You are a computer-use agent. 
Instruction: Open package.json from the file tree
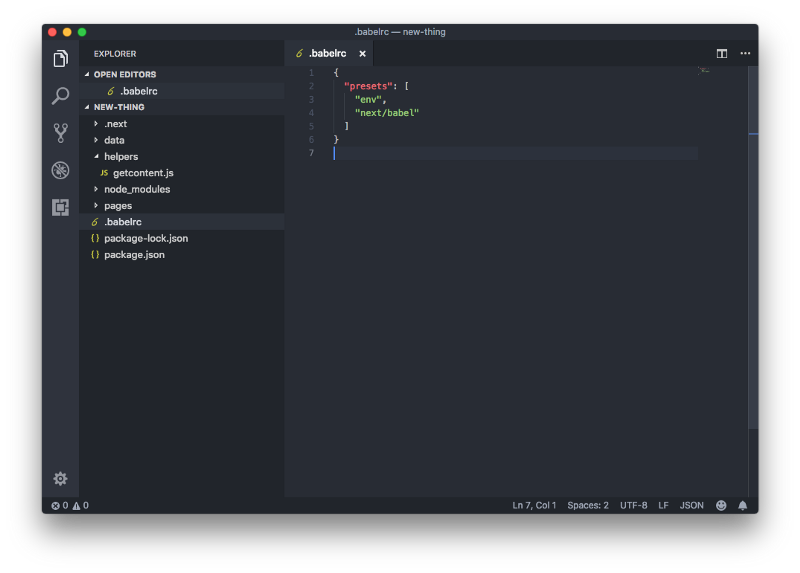134,255
